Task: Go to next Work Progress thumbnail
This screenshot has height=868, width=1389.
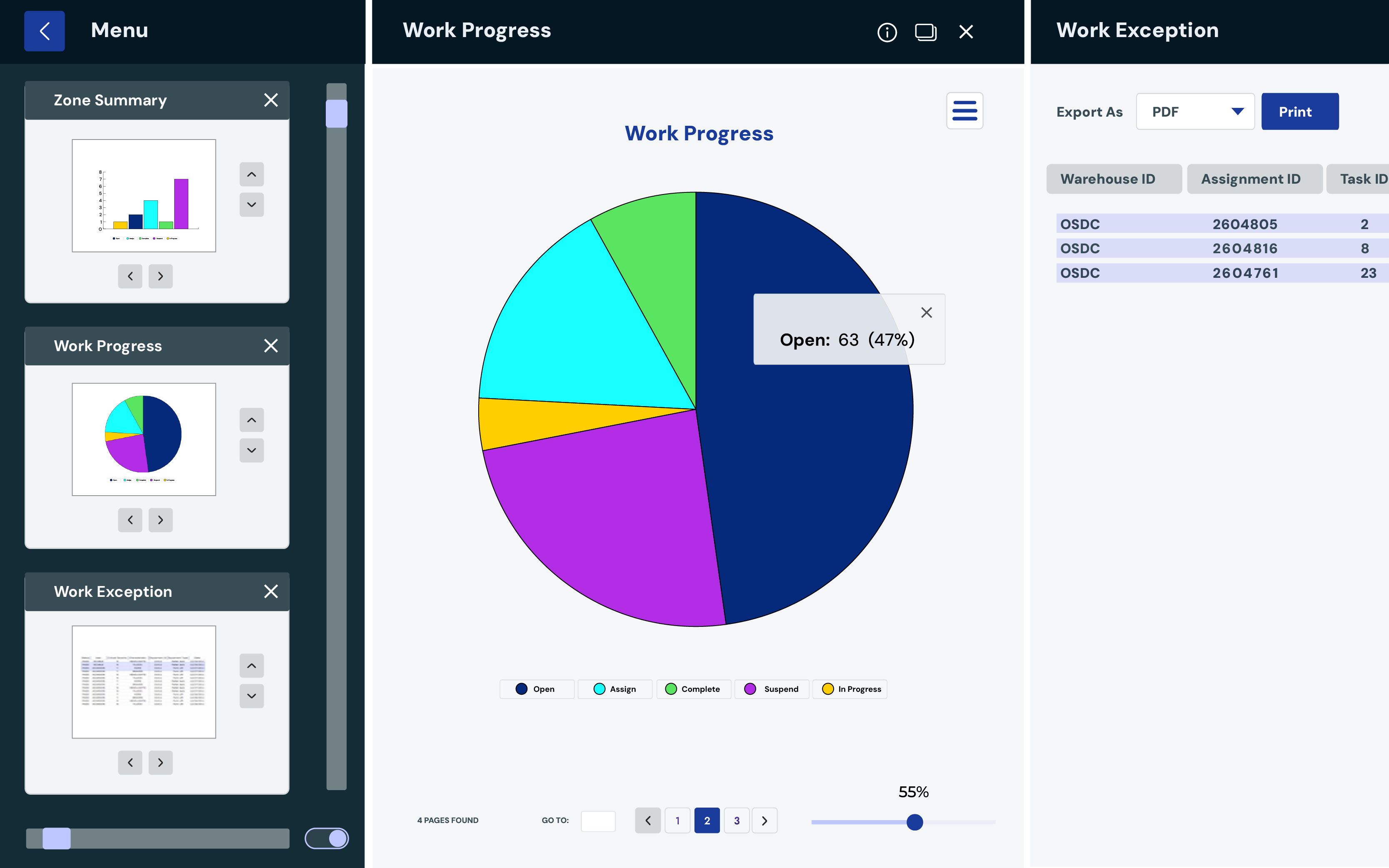Action: pyautogui.click(x=160, y=520)
